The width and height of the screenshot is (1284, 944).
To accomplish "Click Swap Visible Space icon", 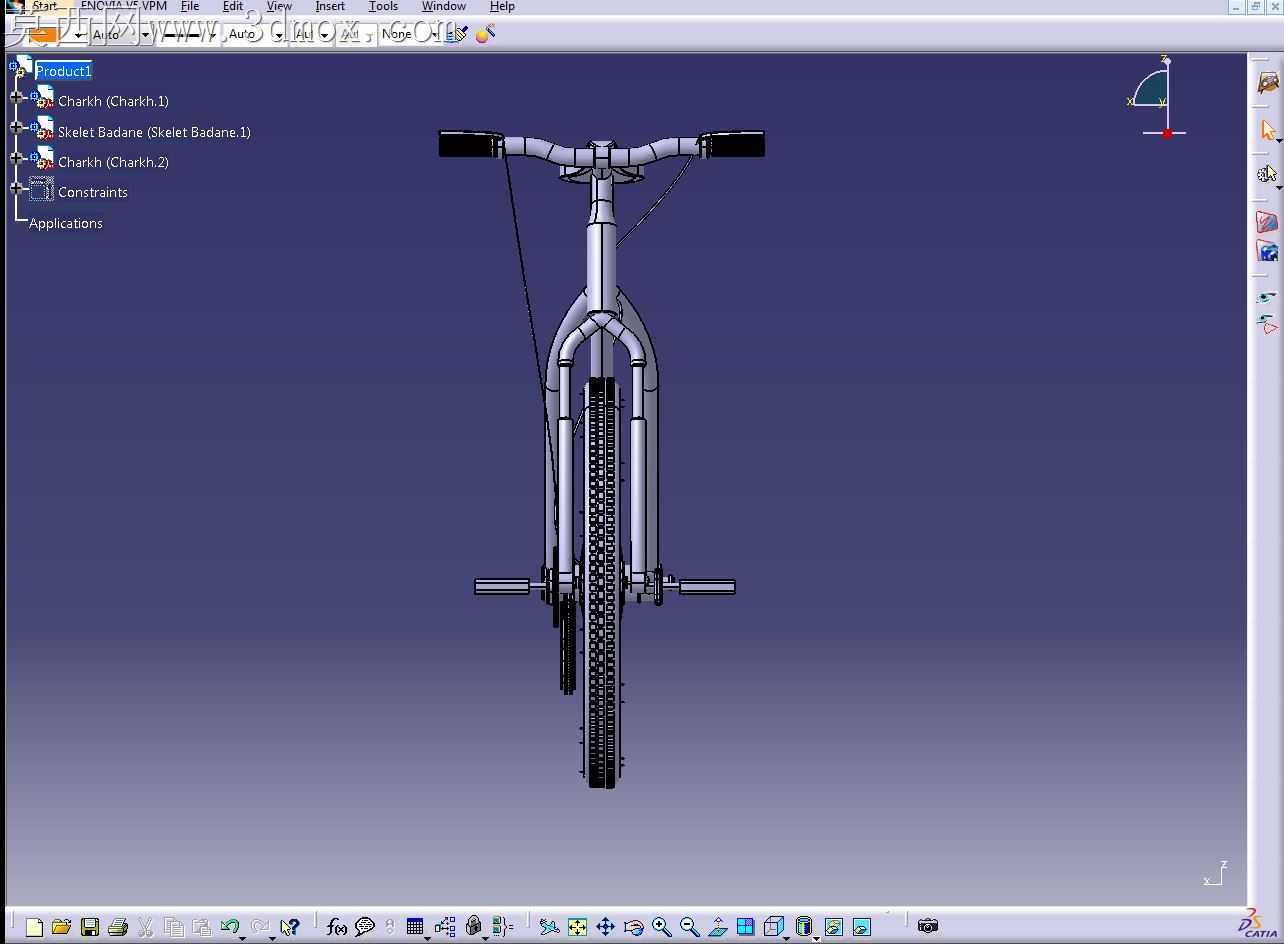I will coord(861,927).
